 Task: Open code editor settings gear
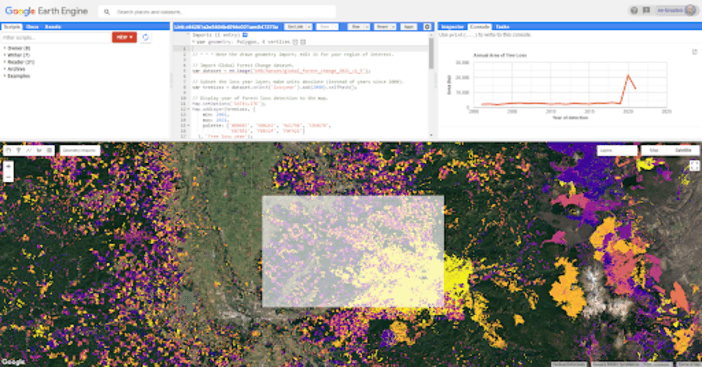pyautogui.click(x=427, y=27)
